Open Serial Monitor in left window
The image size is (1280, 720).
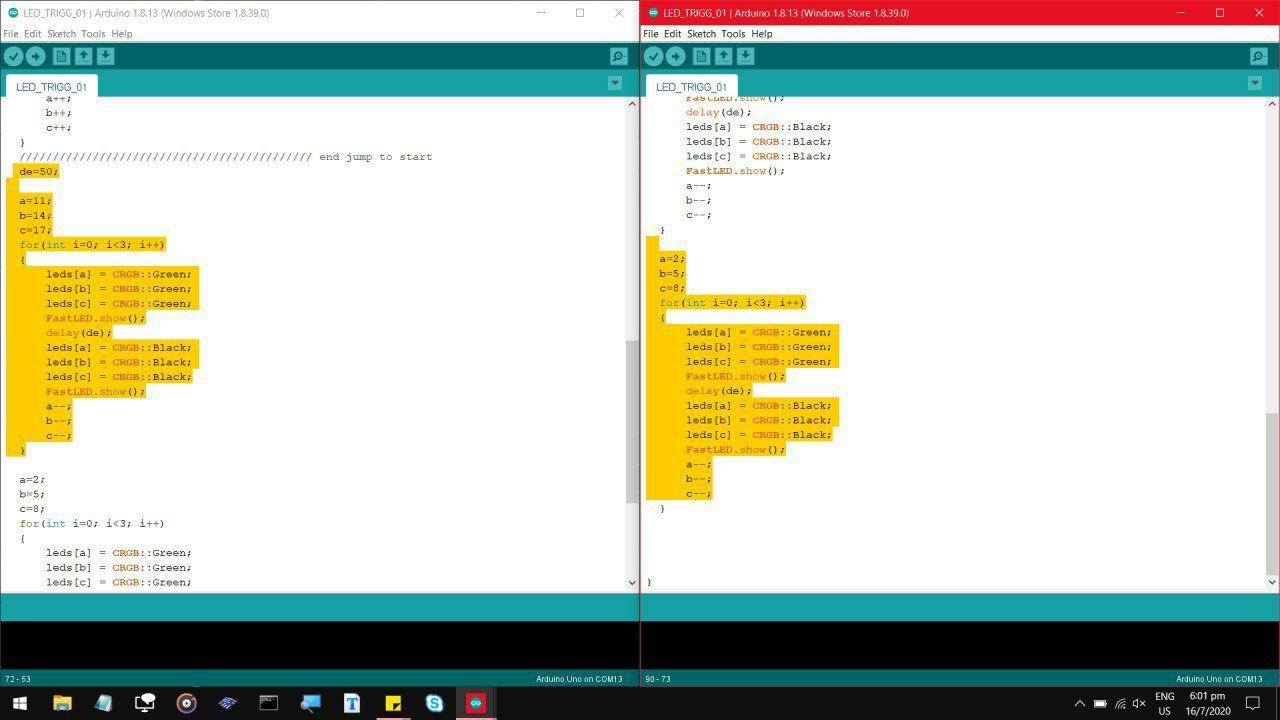point(618,57)
